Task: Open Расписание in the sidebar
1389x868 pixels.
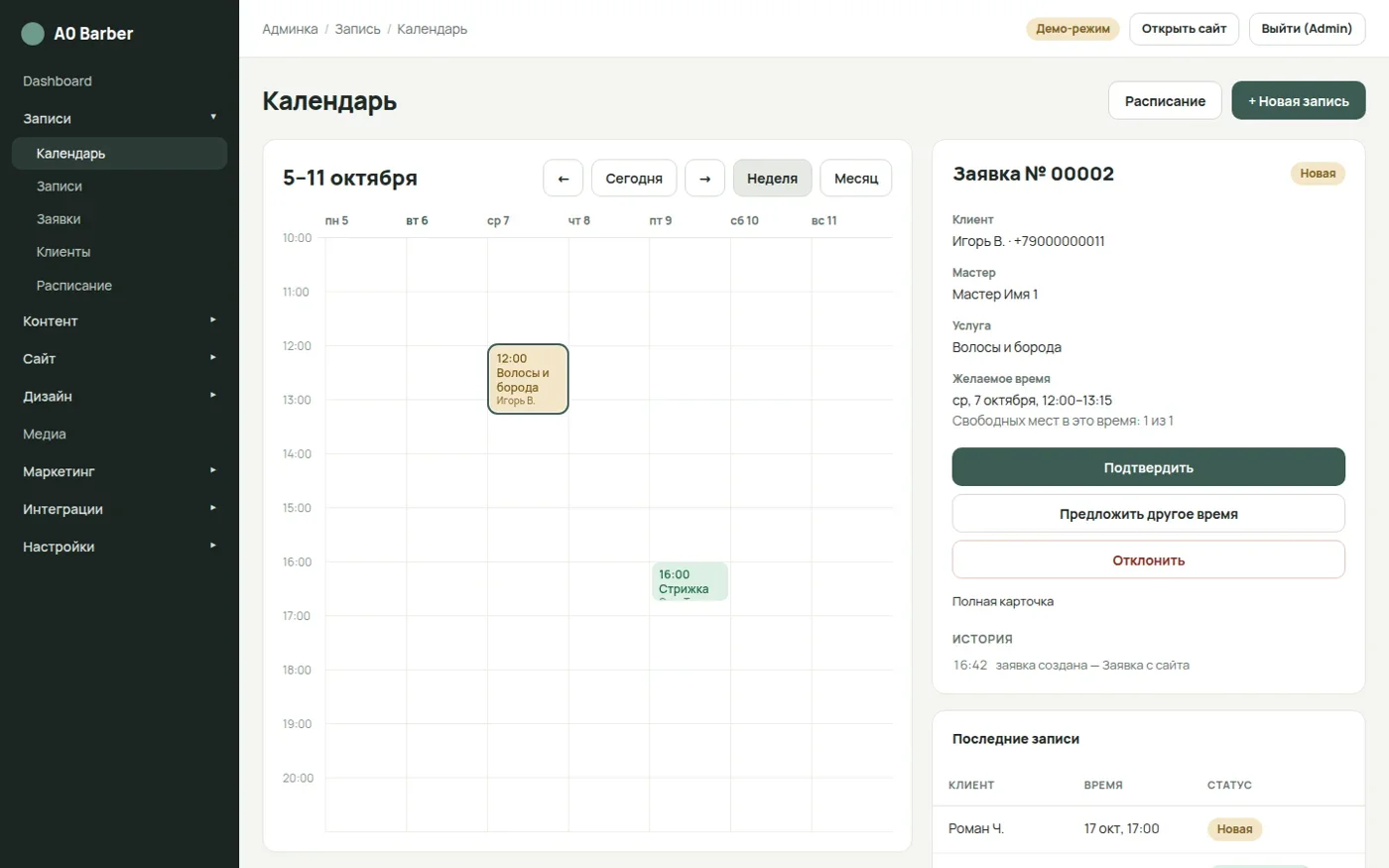Action: click(x=119, y=286)
